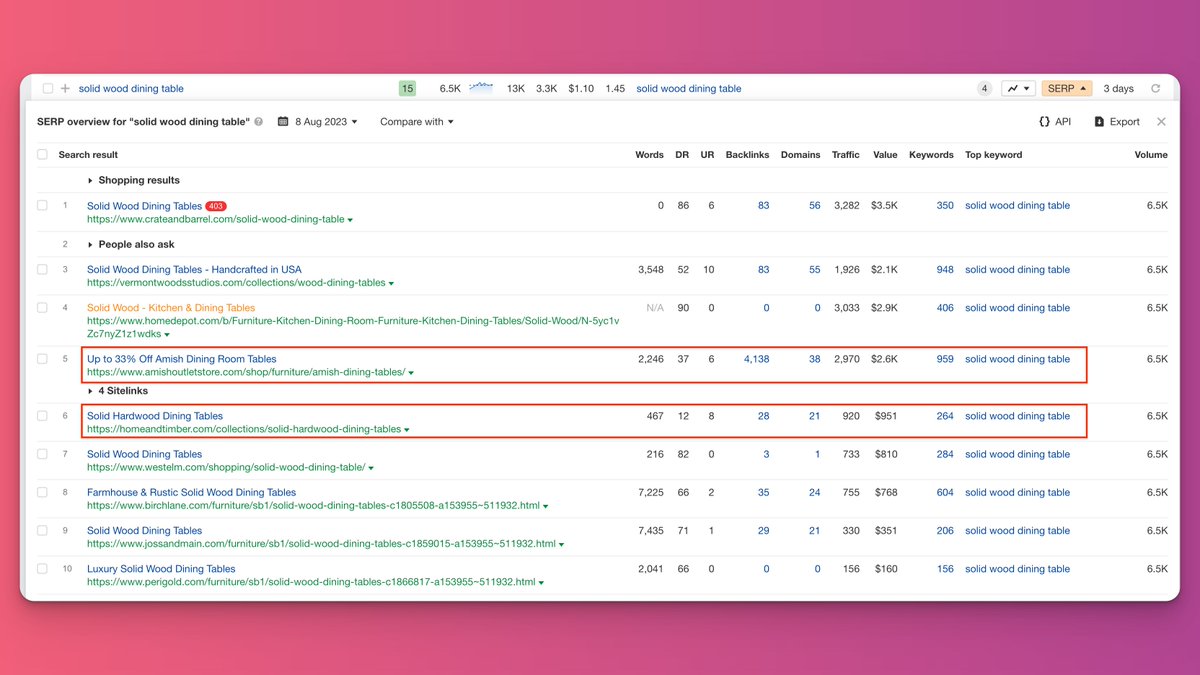
Task: Click the keyword solid wood dining table top-left
Action: coord(131,88)
